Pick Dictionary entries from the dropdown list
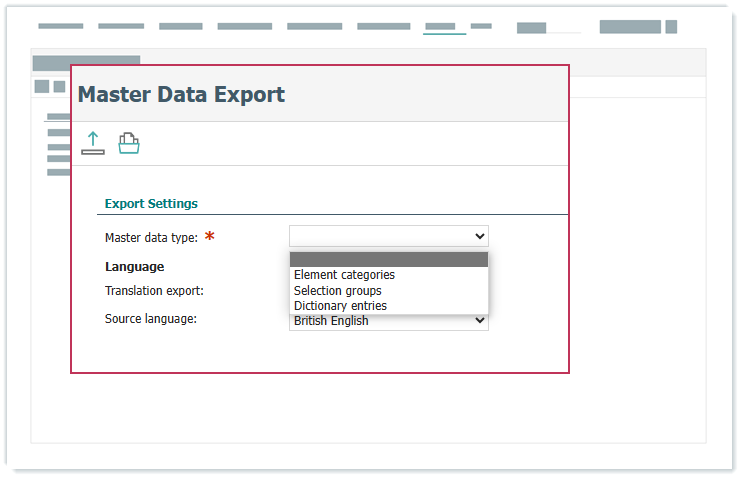The image size is (742, 479). point(340,306)
